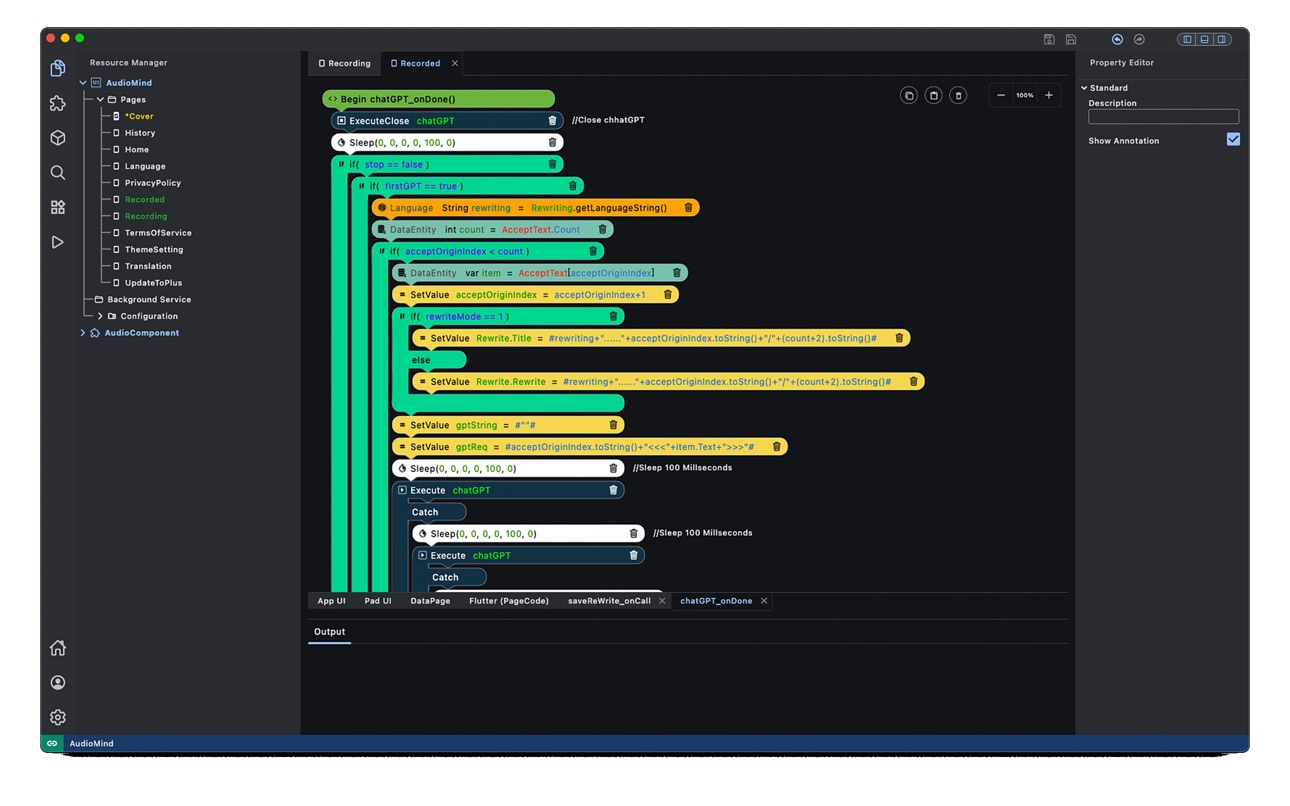Screen dimensions: 1290x806
Task: Open the widgets grid icon in sidebar
Action: [x=58, y=207]
